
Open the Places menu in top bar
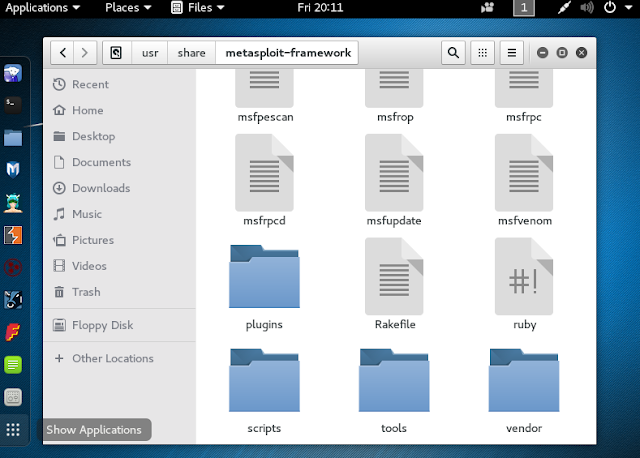point(128,8)
